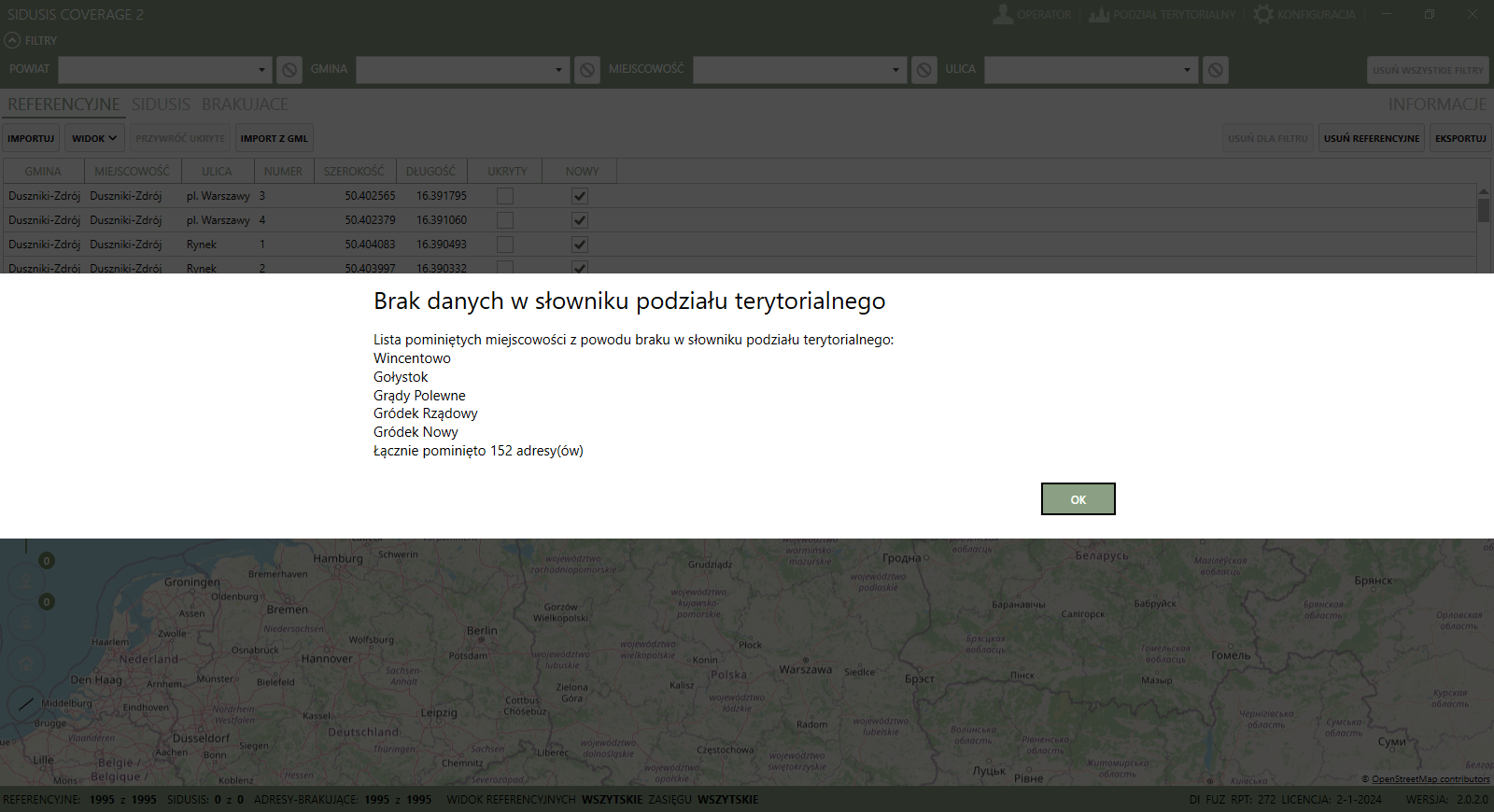
Task: Collapse the Filtry section chevron
Action: point(12,41)
